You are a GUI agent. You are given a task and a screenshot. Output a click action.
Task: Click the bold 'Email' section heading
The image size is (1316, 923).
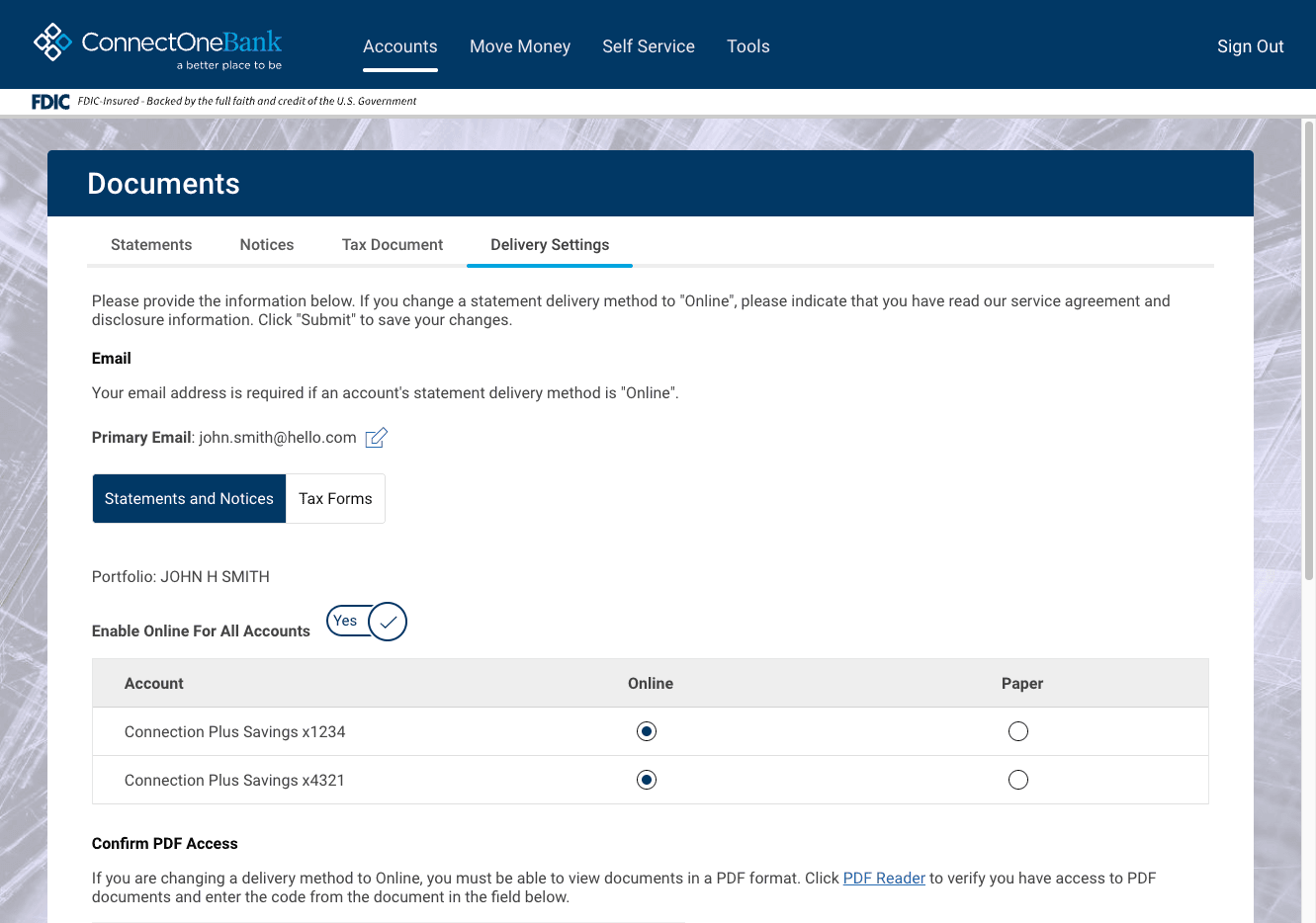click(x=112, y=359)
